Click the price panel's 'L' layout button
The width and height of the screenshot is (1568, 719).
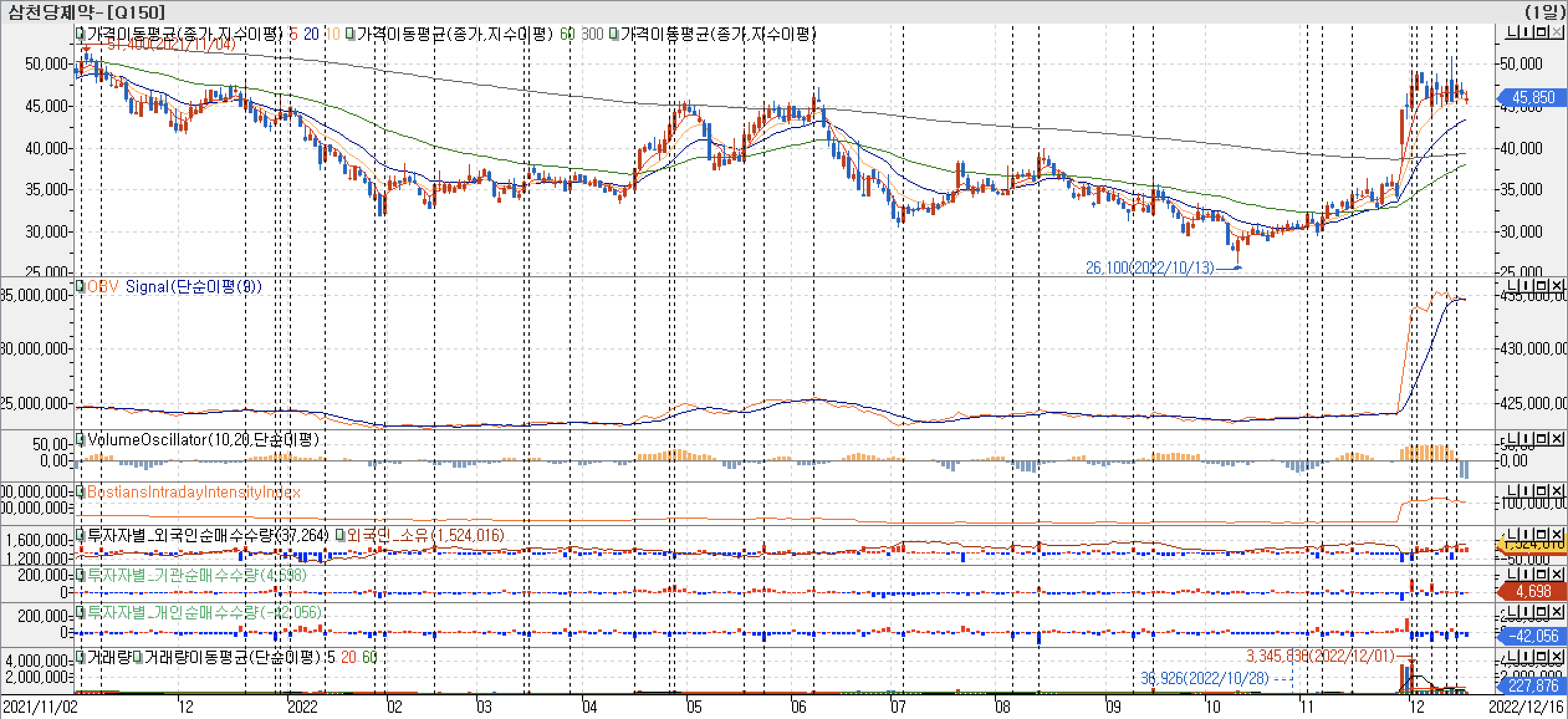tap(1511, 32)
